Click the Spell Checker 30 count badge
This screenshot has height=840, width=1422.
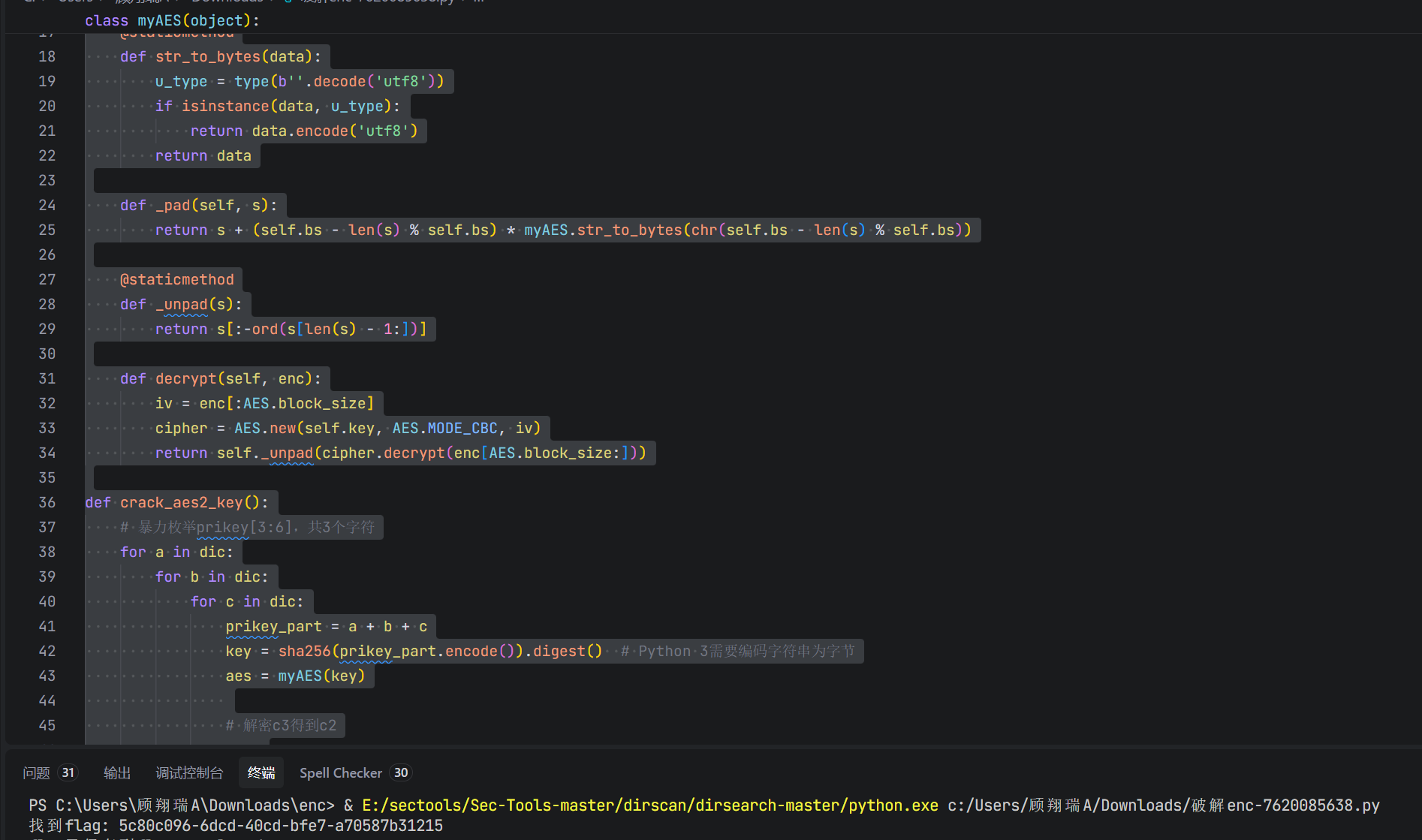coord(401,773)
